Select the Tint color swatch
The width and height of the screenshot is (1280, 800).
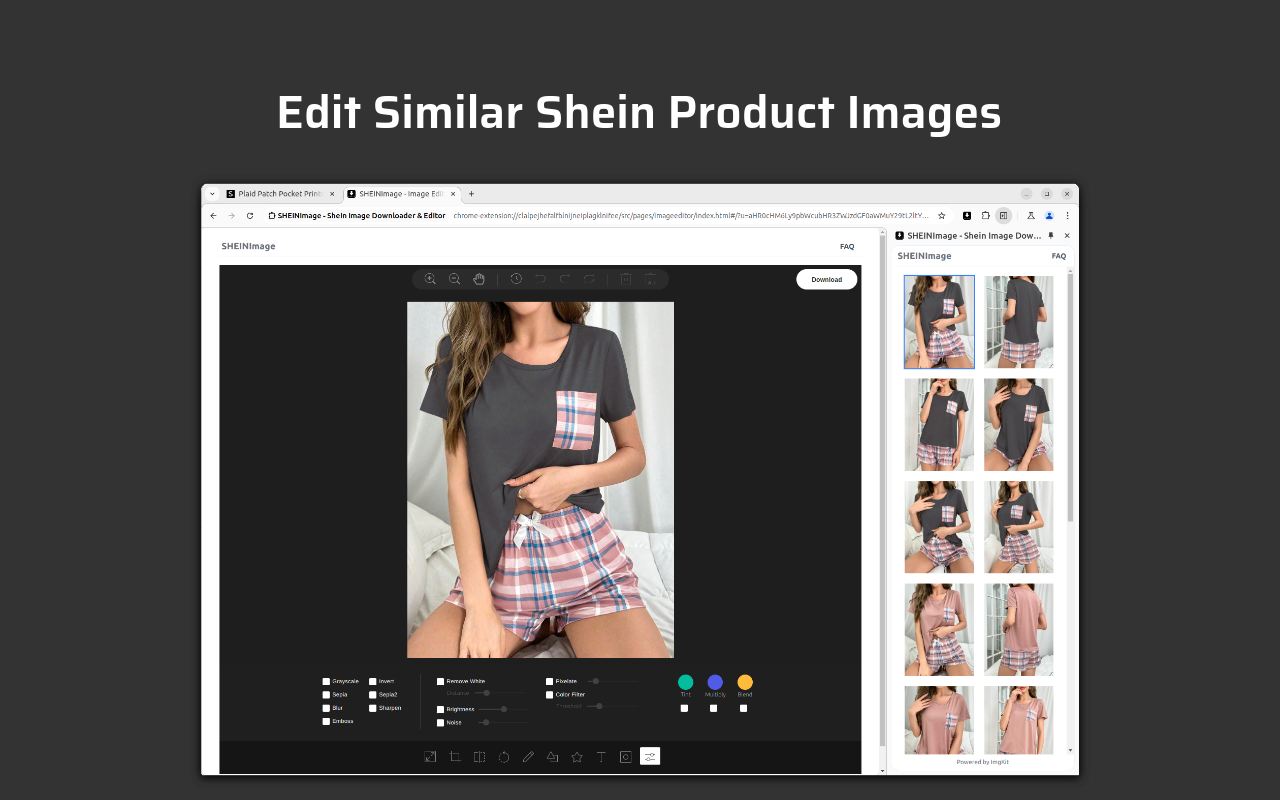point(685,683)
